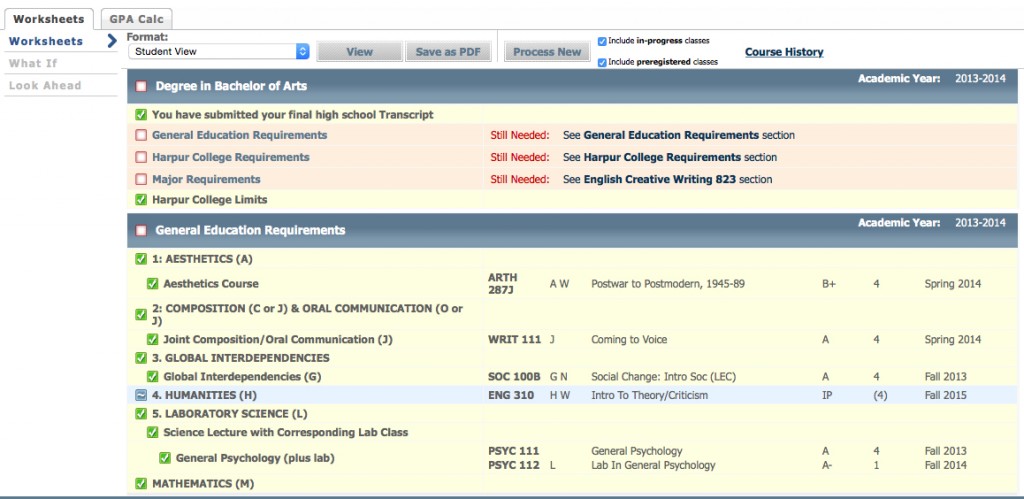Uncheck Include preregistered classes checkbox

602,62
